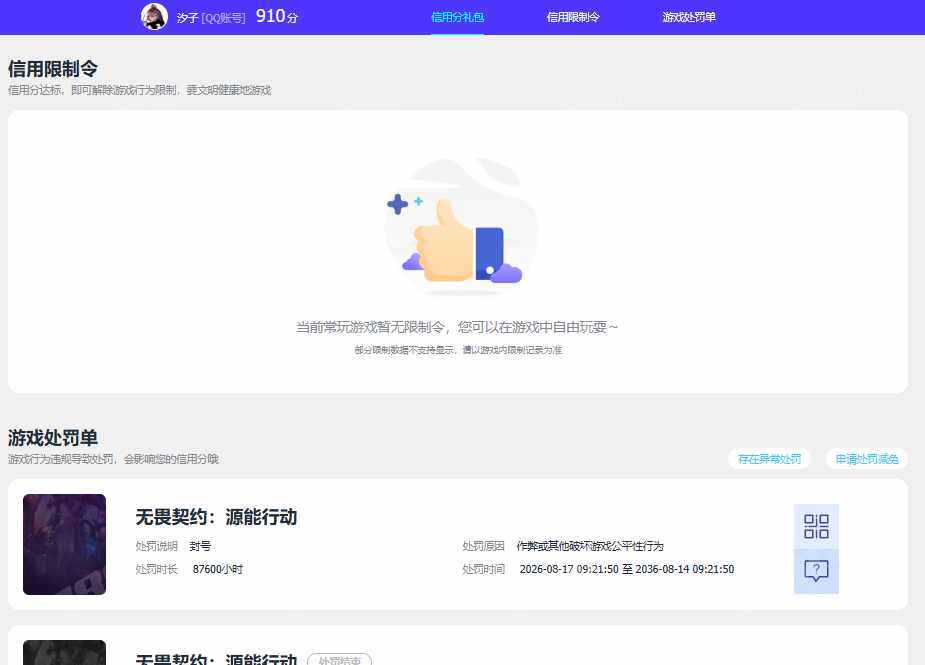Click the 910分 credit score
Viewport: 925px width, 665px height.
pyautogui.click(x=277, y=17)
